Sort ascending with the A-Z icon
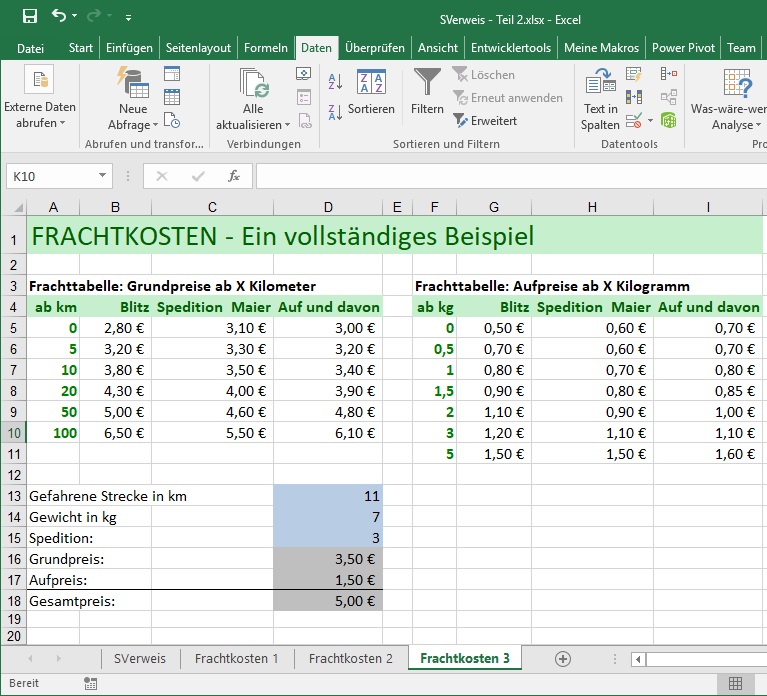The height and width of the screenshot is (696, 767). point(336,83)
